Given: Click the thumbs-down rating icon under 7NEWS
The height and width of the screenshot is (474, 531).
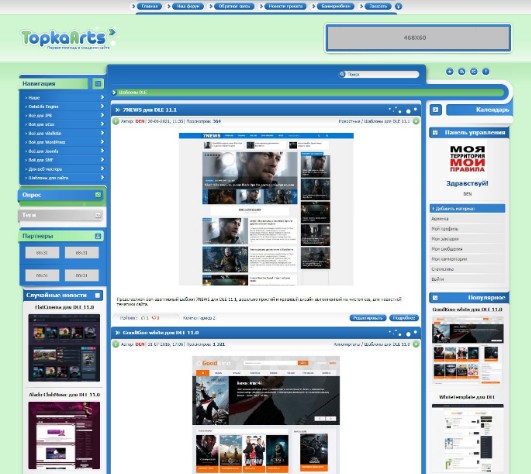Looking at the screenshot, I should (154, 318).
